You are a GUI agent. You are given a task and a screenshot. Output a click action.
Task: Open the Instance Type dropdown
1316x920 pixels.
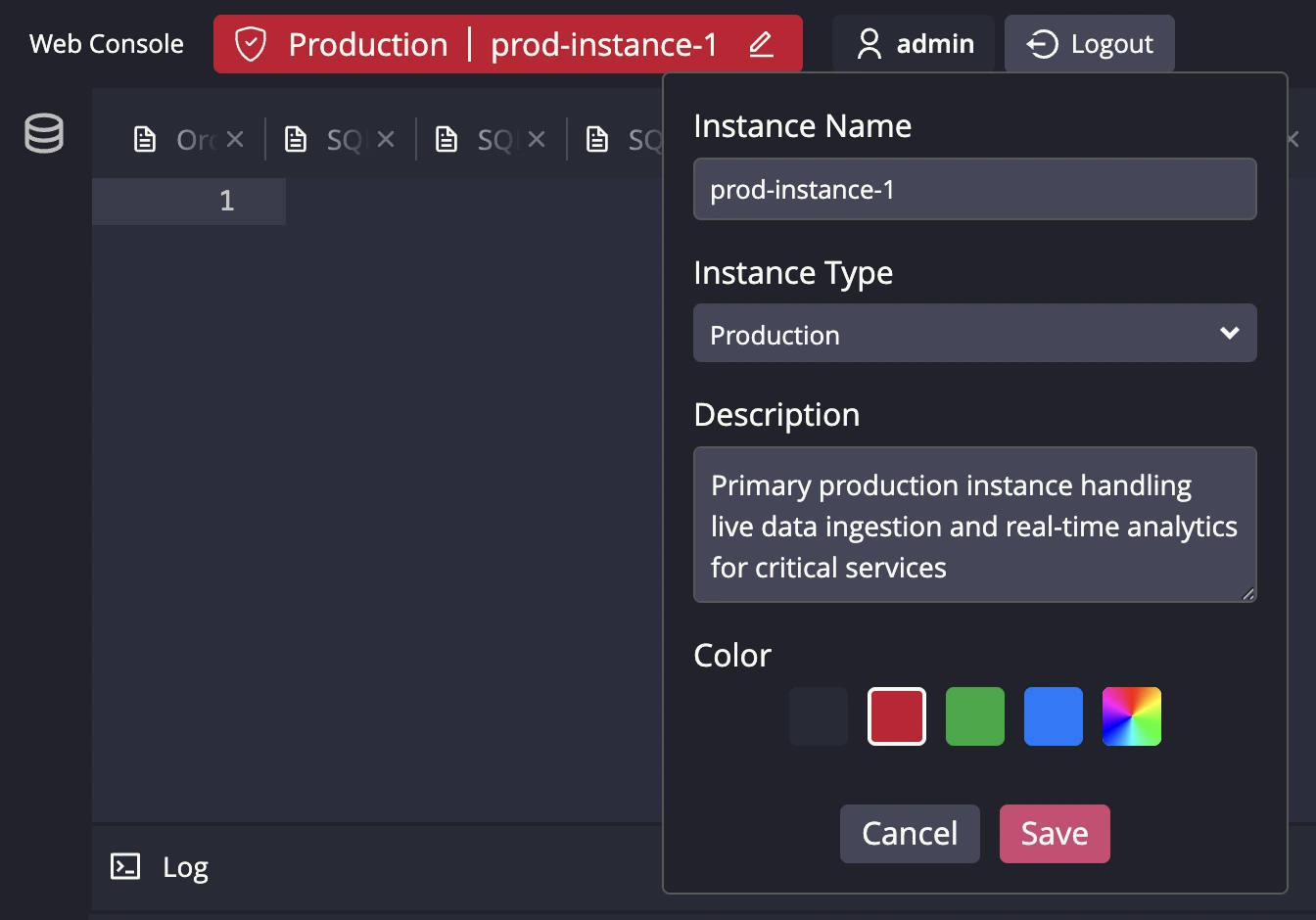click(x=975, y=333)
